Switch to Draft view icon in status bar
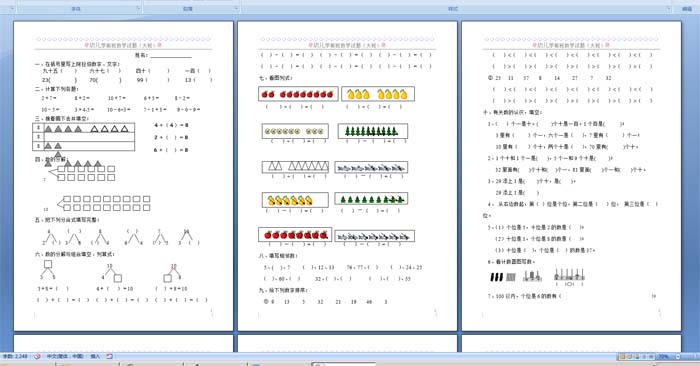The width and height of the screenshot is (700, 366). 651,357
